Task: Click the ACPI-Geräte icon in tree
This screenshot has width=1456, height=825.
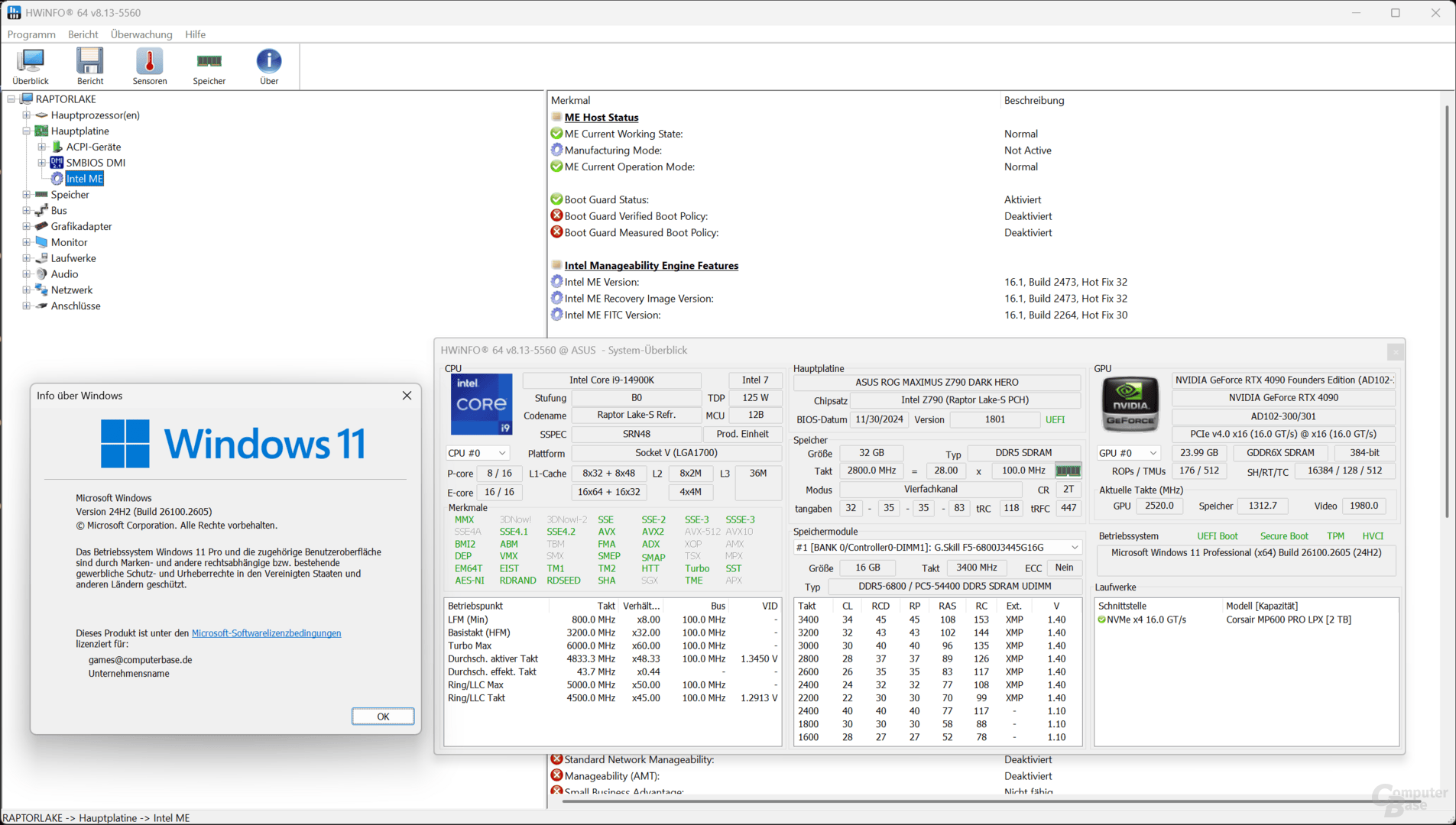Action: (57, 147)
